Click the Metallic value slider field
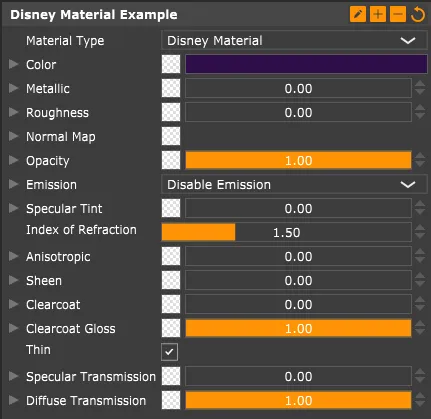The height and width of the screenshot is (419, 431). click(298, 88)
